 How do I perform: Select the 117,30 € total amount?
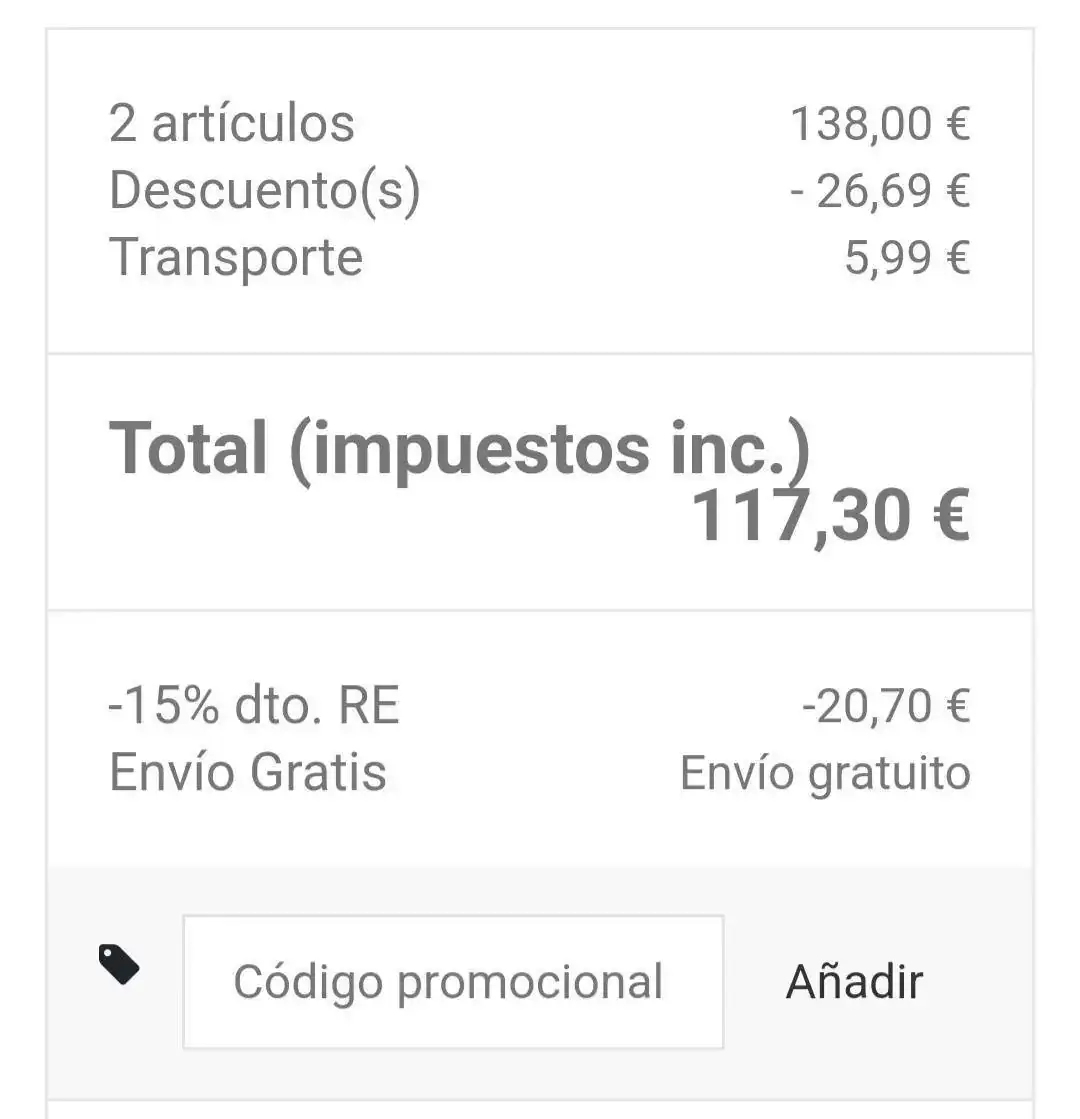(830, 516)
